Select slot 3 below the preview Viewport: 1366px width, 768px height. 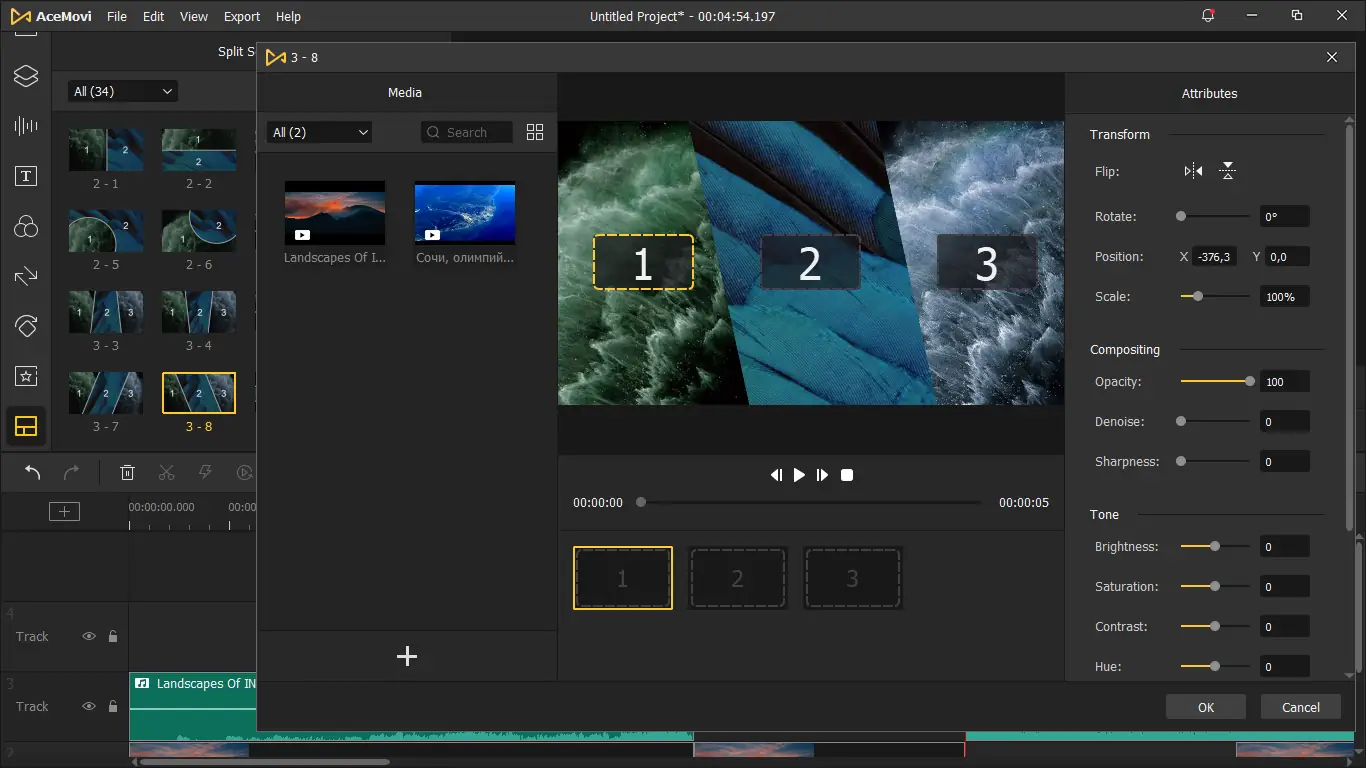click(853, 578)
